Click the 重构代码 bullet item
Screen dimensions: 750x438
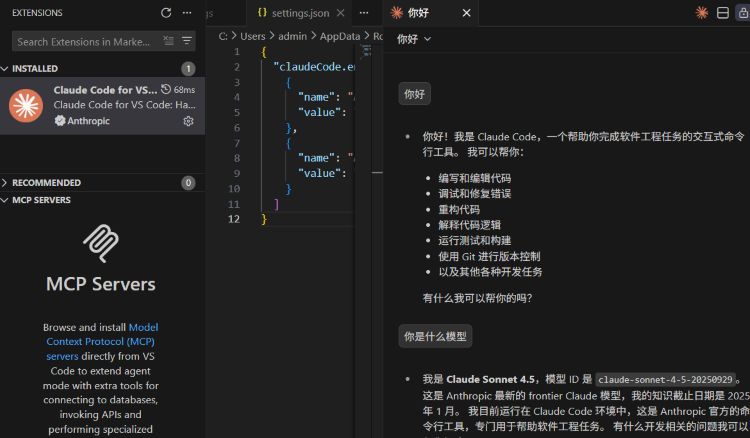pos(459,209)
